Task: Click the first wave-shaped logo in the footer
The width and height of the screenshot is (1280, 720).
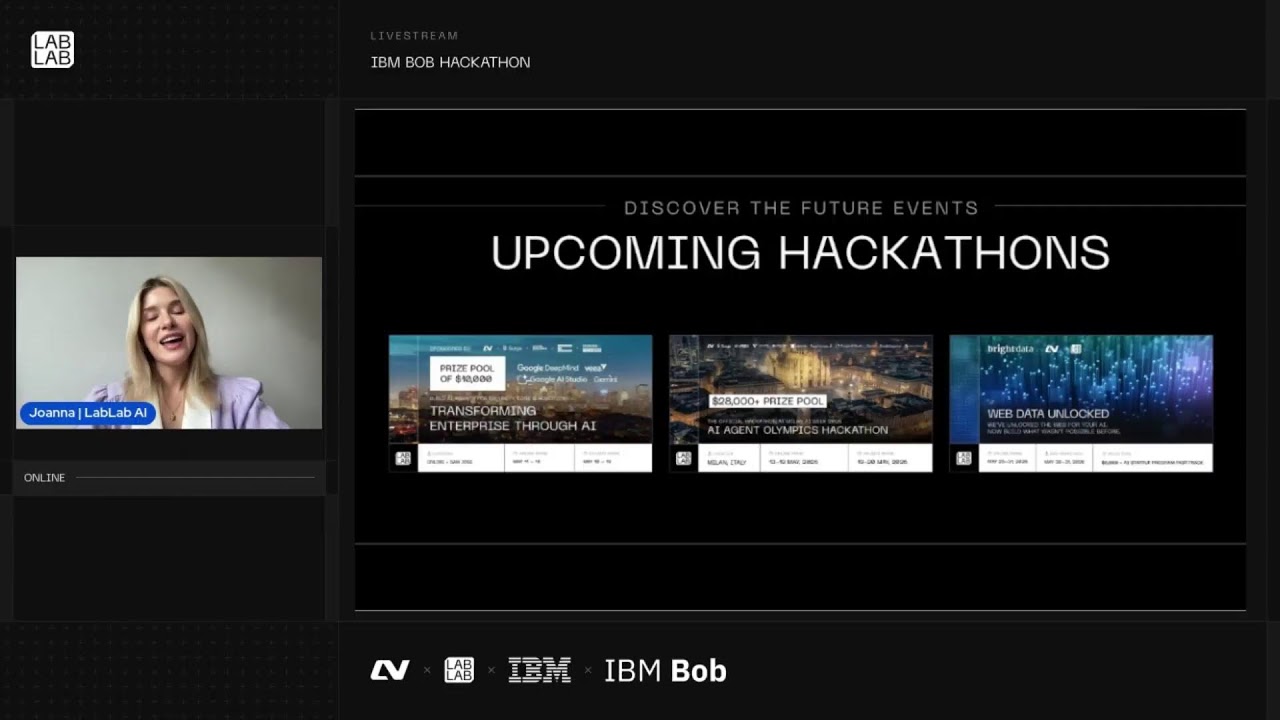Action: click(390, 670)
